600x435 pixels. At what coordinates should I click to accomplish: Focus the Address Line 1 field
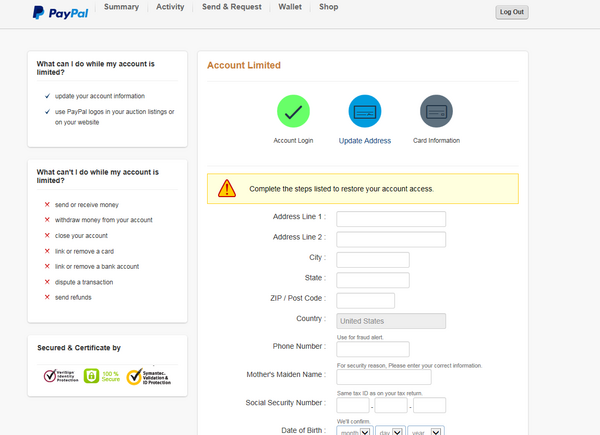pos(391,219)
